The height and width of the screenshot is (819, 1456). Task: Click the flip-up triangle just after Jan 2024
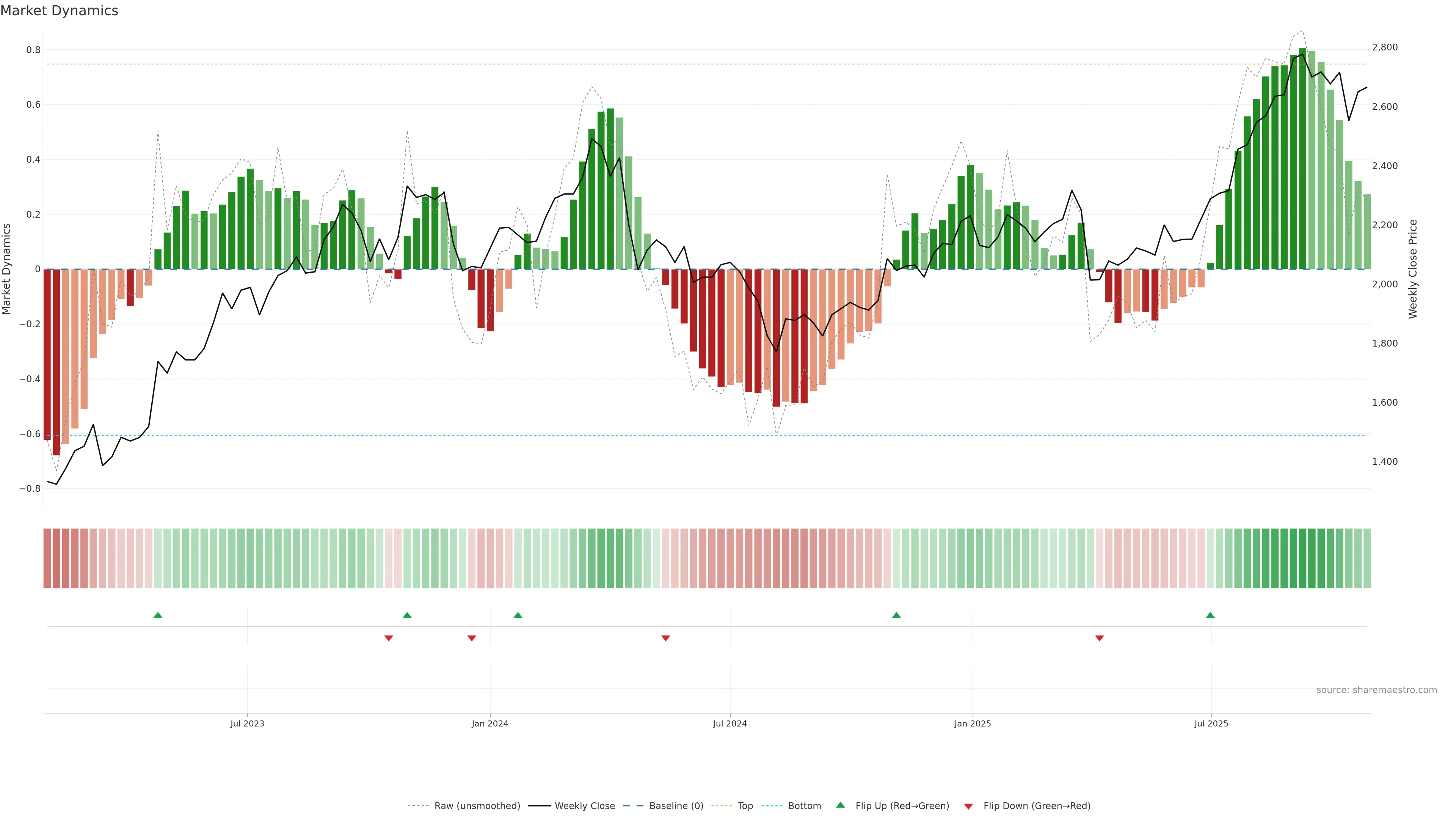click(x=518, y=615)
